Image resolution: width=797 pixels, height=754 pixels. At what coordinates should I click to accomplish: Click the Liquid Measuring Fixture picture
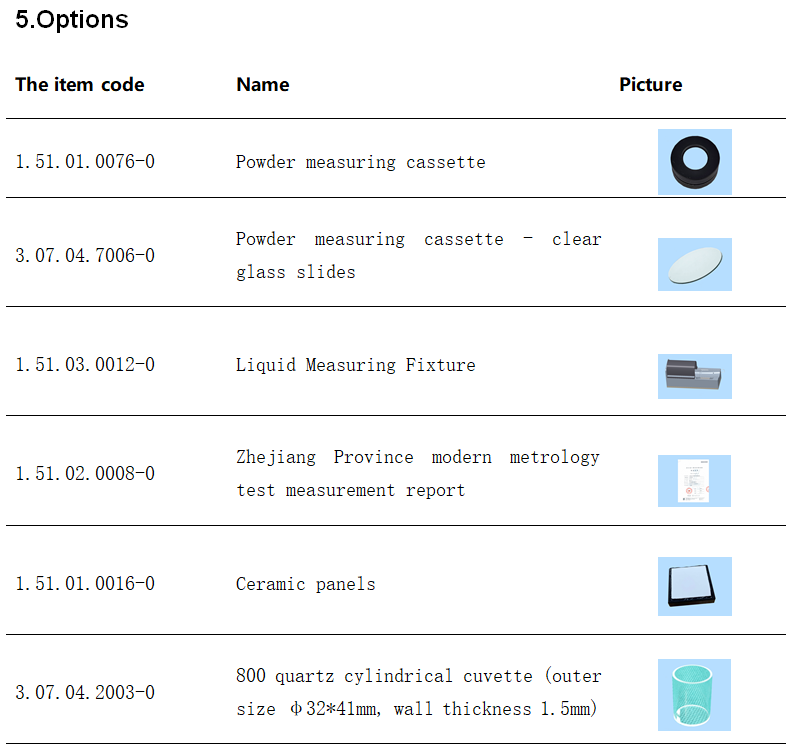coord(694,375)
